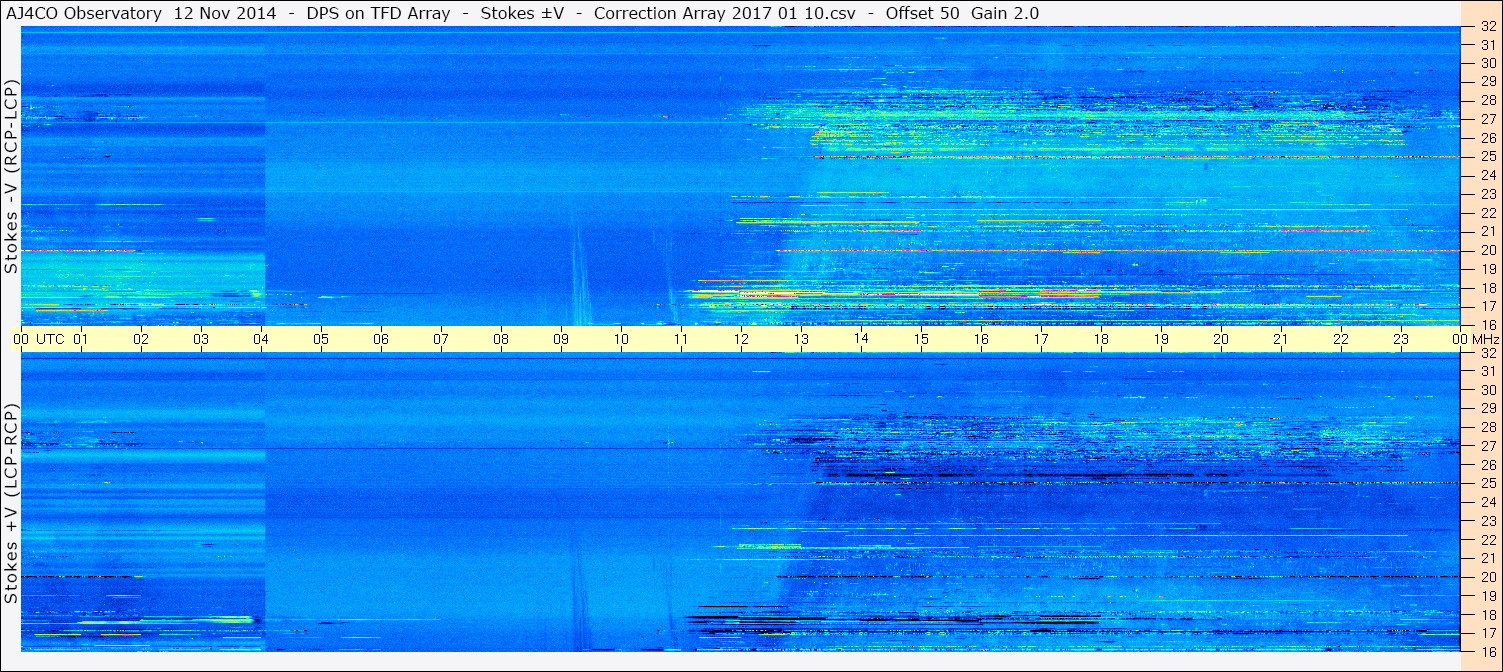Select the date 12 Nov 2014 in header
The height and width of the screenshot is (672, 1503).
pos(226,14)
